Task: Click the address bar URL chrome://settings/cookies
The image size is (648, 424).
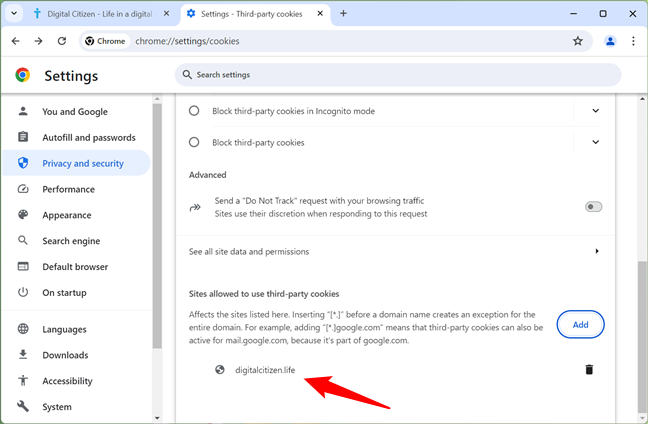Action: [187, 41]
